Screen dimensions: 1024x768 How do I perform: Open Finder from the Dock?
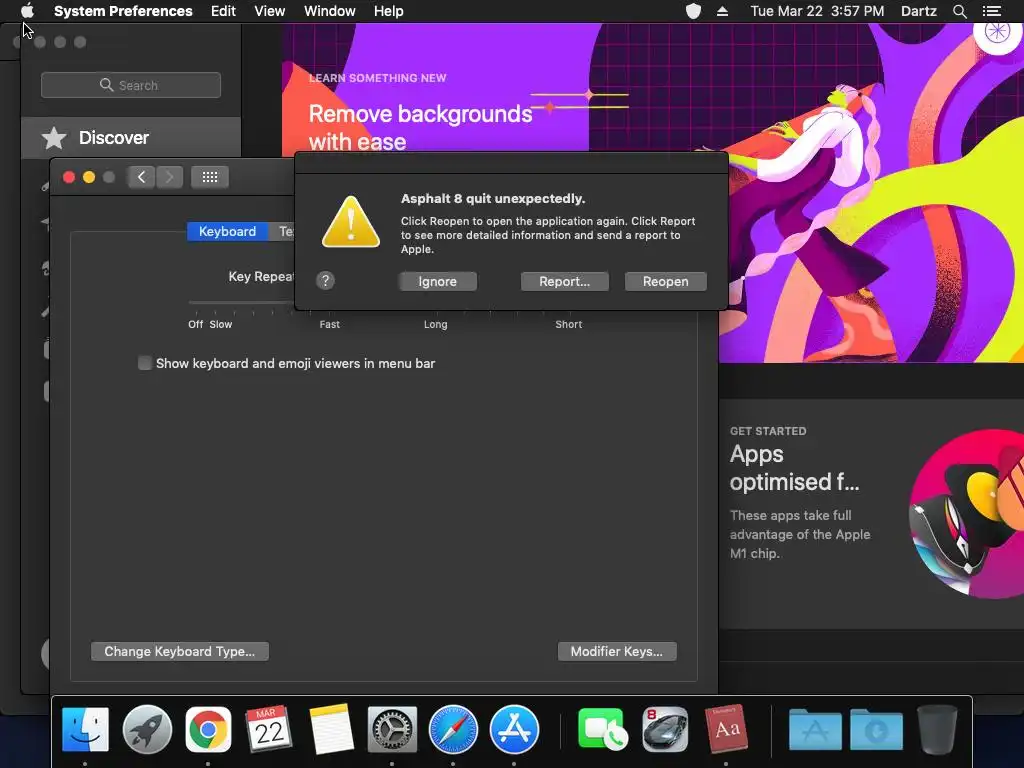click(85, 729)
